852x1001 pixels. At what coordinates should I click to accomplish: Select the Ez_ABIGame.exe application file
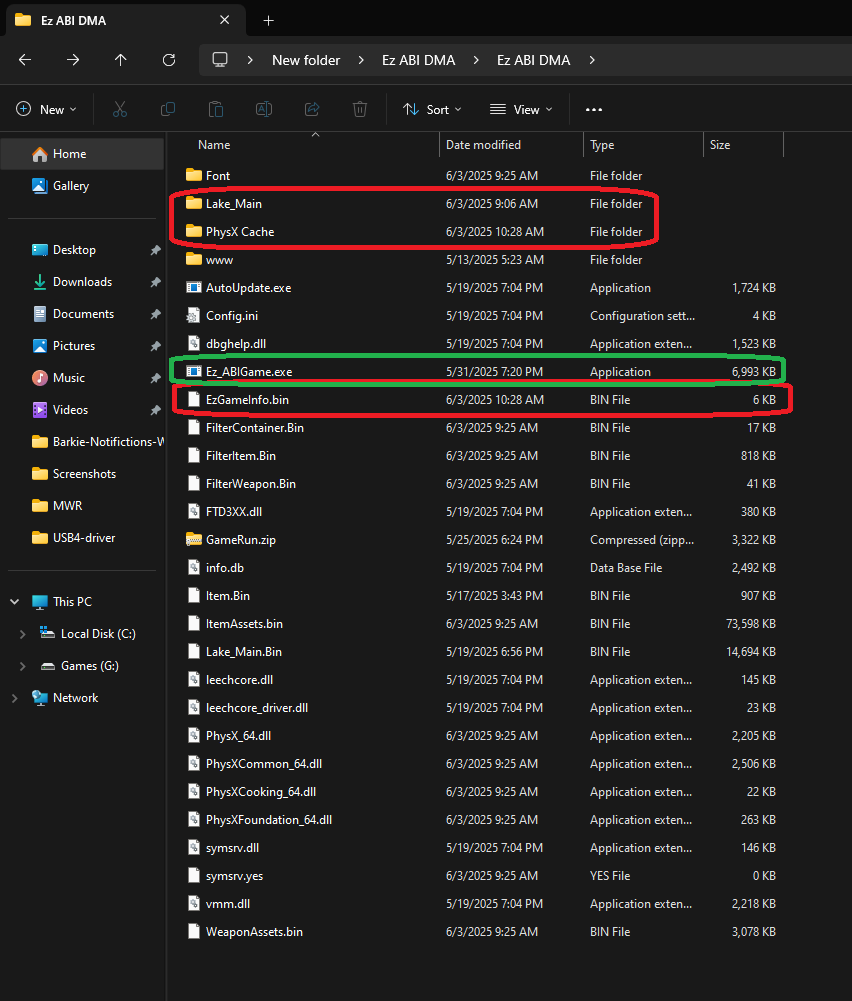pos(248,372)
